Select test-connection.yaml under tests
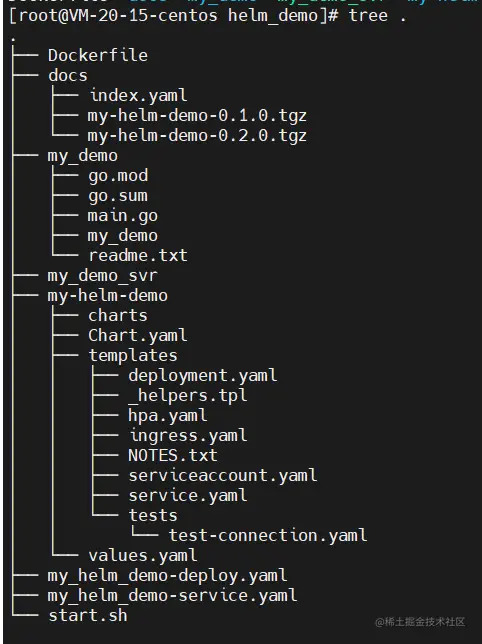The image size is (482, 644). [268, 536]
